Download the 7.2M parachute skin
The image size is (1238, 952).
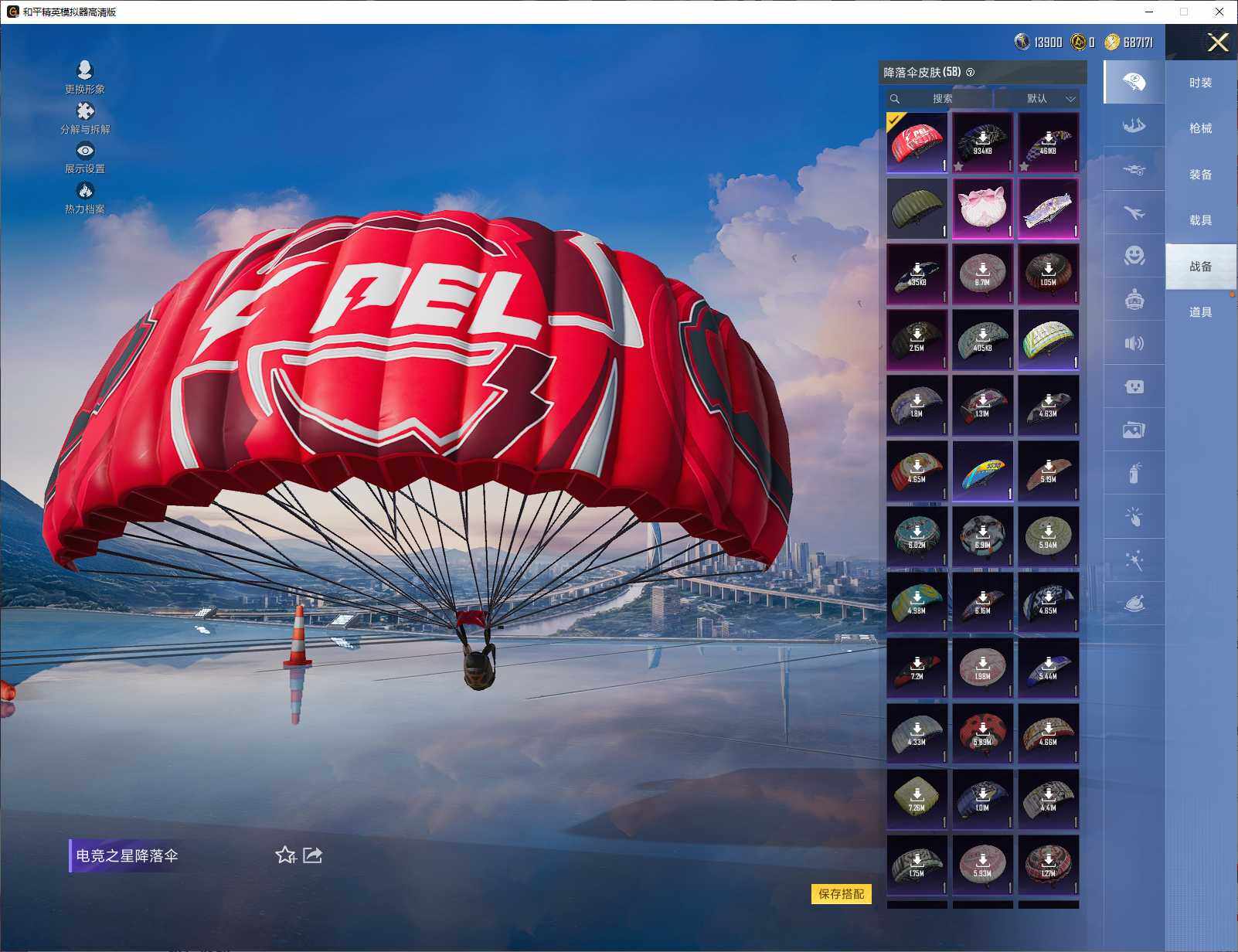coord(917,668)
